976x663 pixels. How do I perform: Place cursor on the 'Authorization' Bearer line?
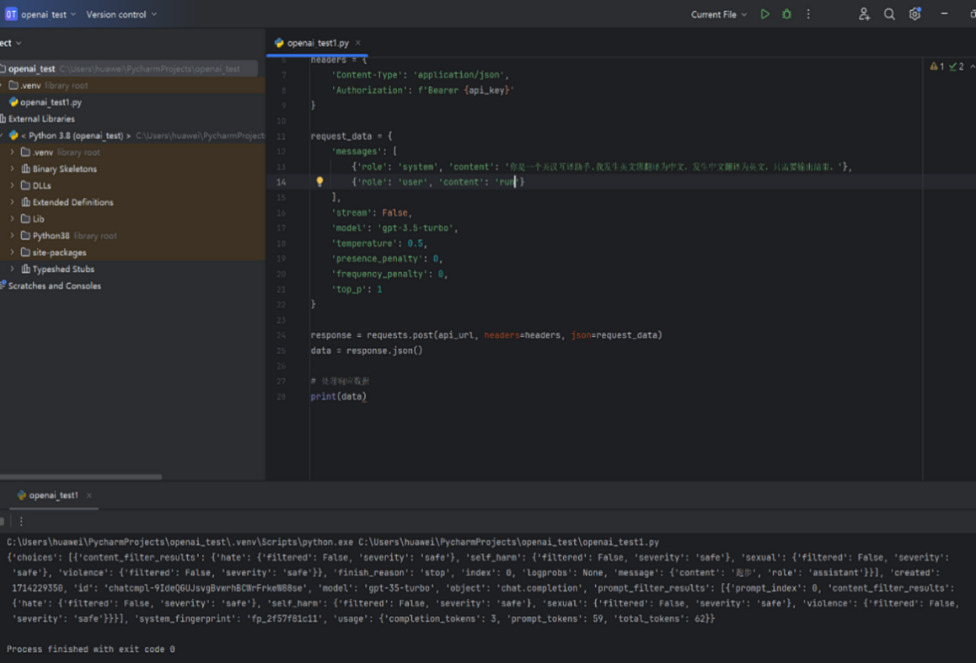tap(423, 90)
